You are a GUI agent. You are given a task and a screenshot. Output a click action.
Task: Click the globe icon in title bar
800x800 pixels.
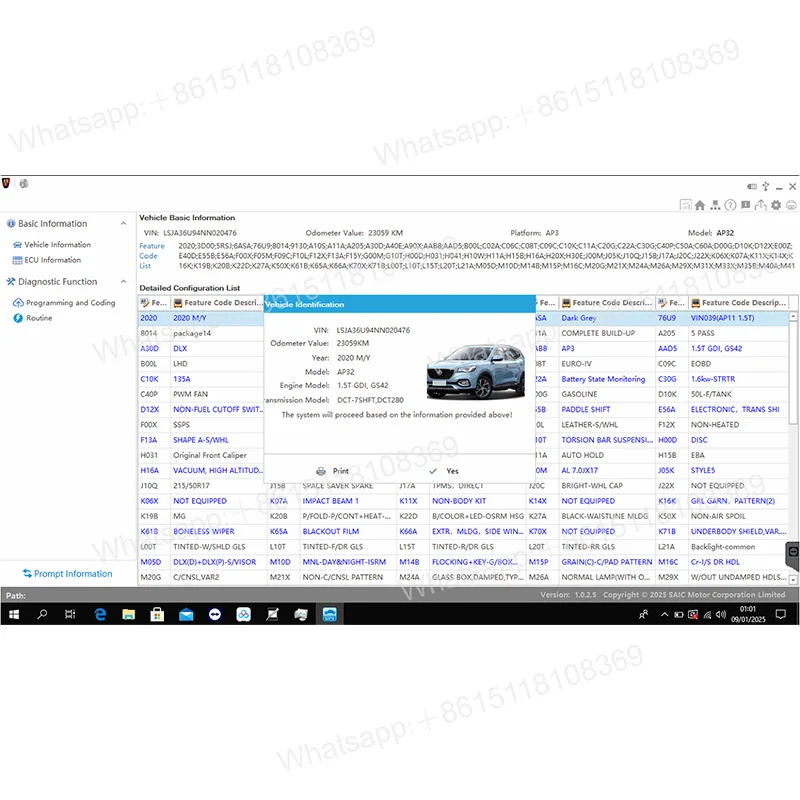tap(24, 184)
